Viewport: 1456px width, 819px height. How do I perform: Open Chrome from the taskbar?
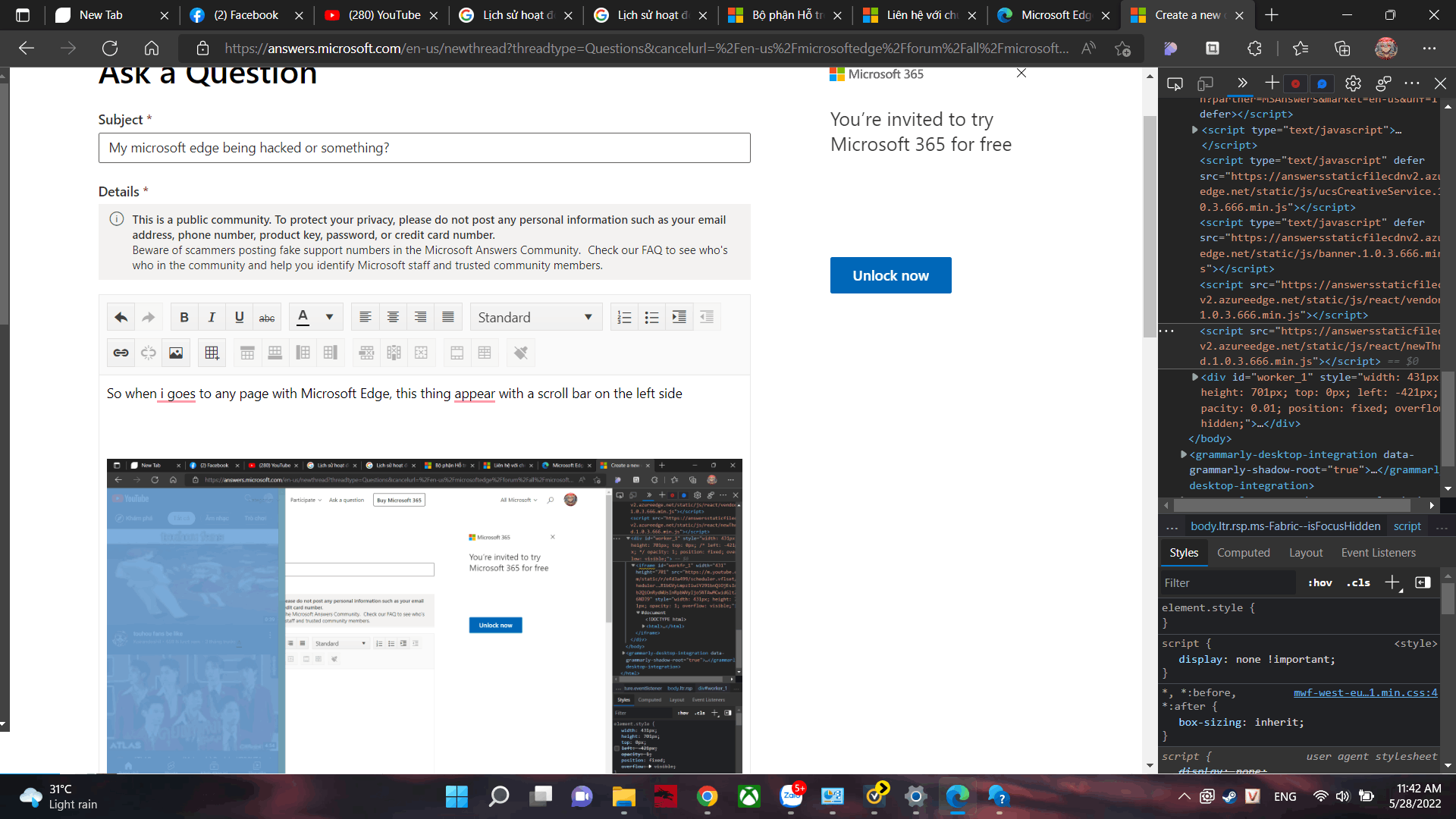707,796
